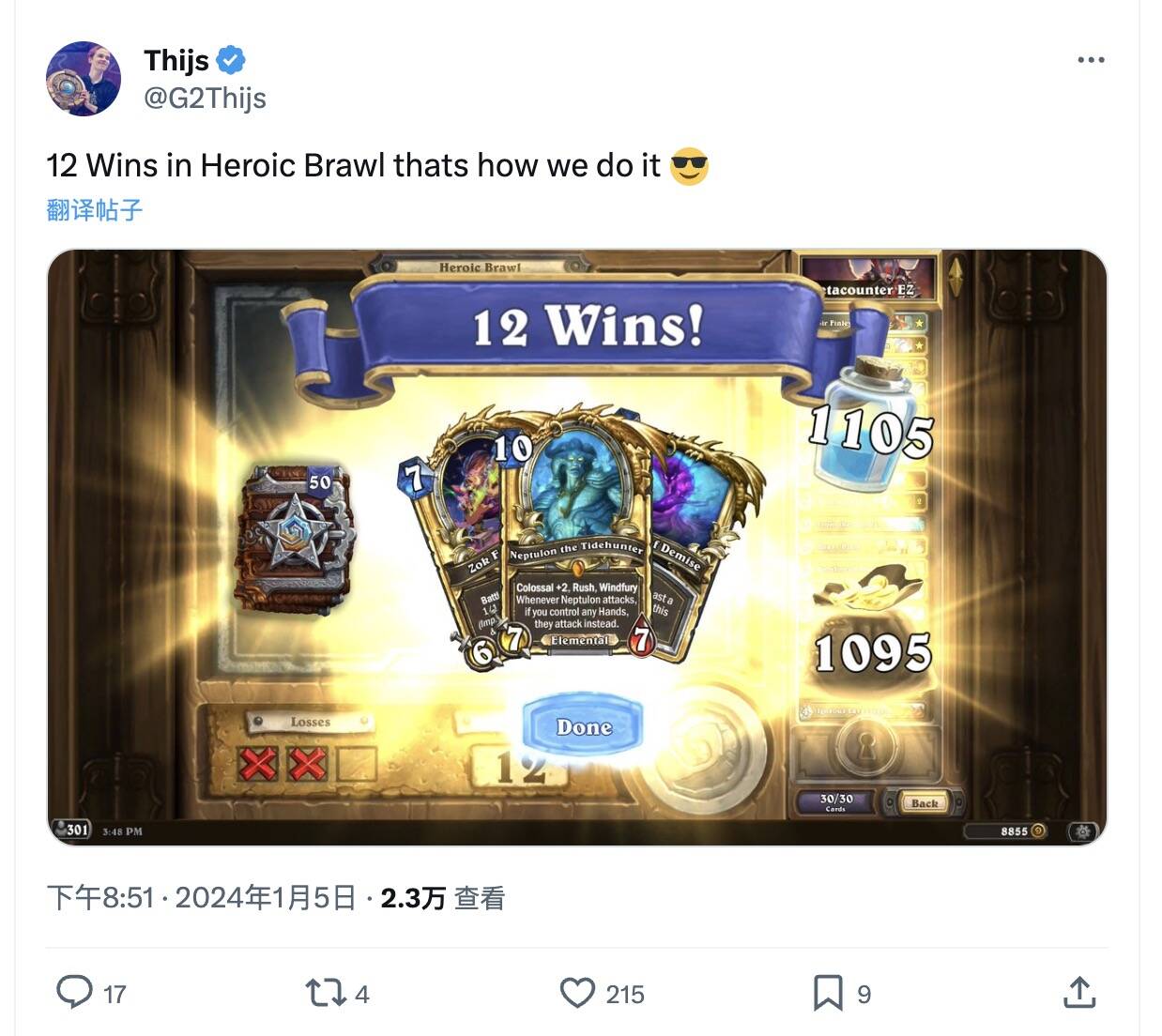The image size is (1162, 1036).
Task: Click the Done button in the game image
Action: click(x=584, y=727)
